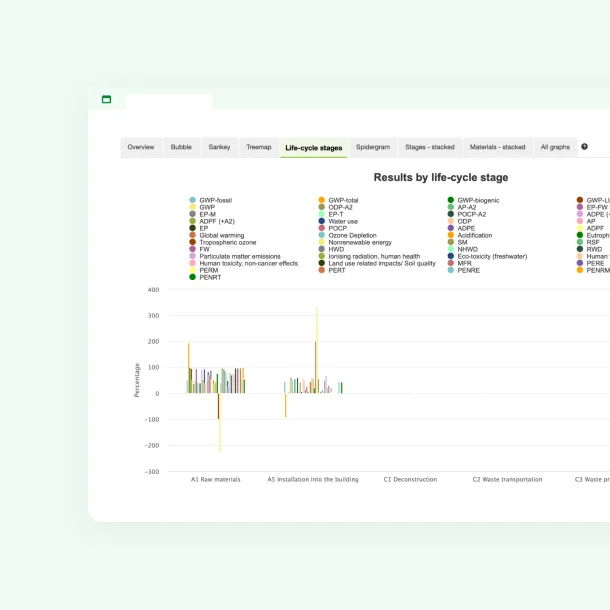
Task: Toggle Ionising radiation, human health entry
Action: click(x=369, y=256)
